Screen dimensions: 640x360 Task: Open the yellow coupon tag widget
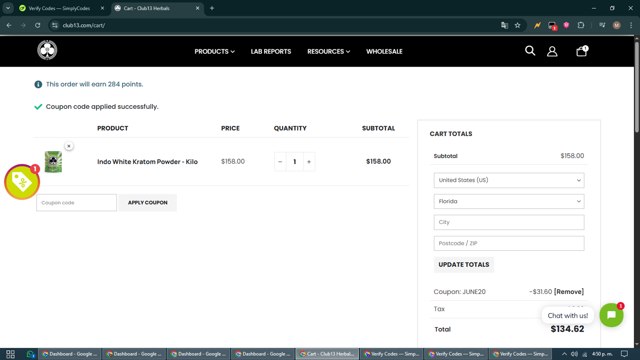[x=22, y=182]
